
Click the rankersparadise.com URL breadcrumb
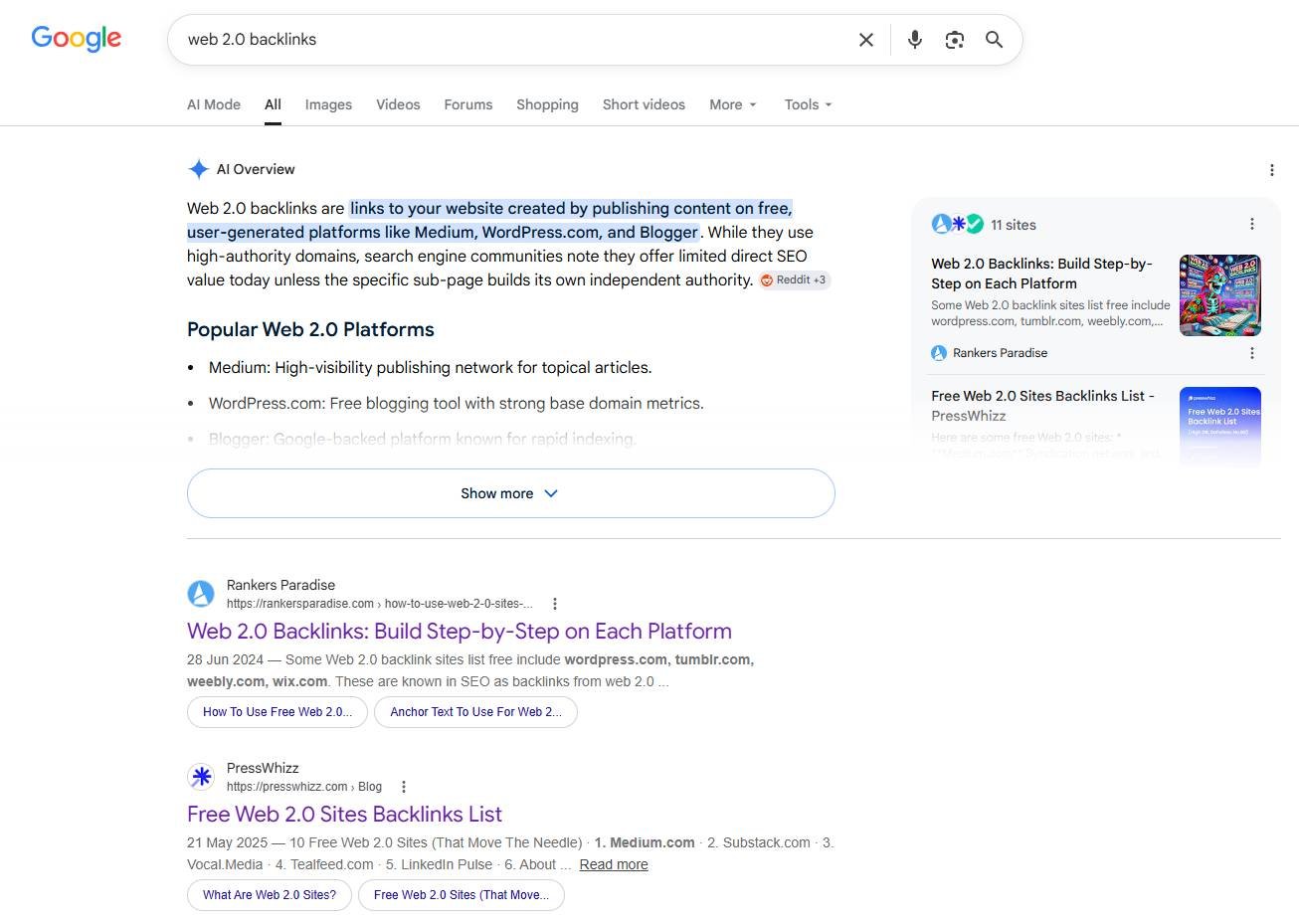[x=380, y=604]
